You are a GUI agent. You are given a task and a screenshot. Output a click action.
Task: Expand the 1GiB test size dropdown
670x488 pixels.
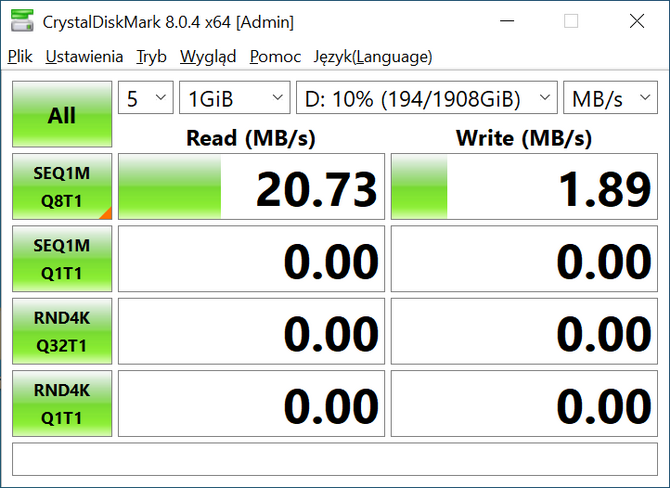[235, 97]
